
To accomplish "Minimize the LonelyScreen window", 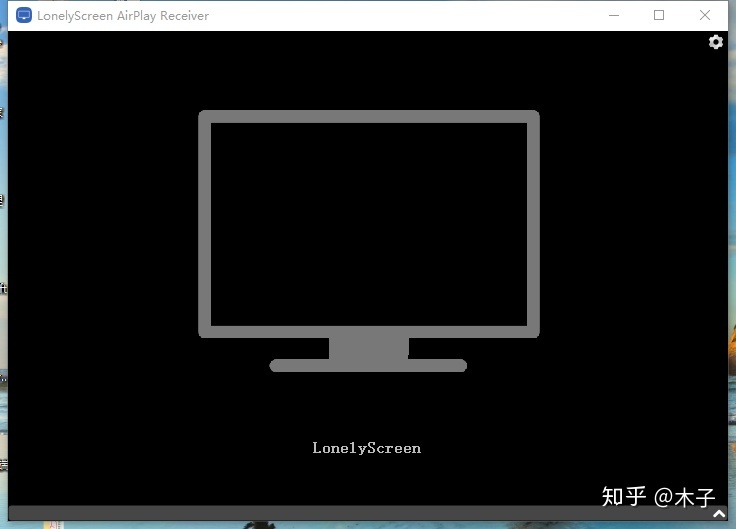I will [613, 15].
